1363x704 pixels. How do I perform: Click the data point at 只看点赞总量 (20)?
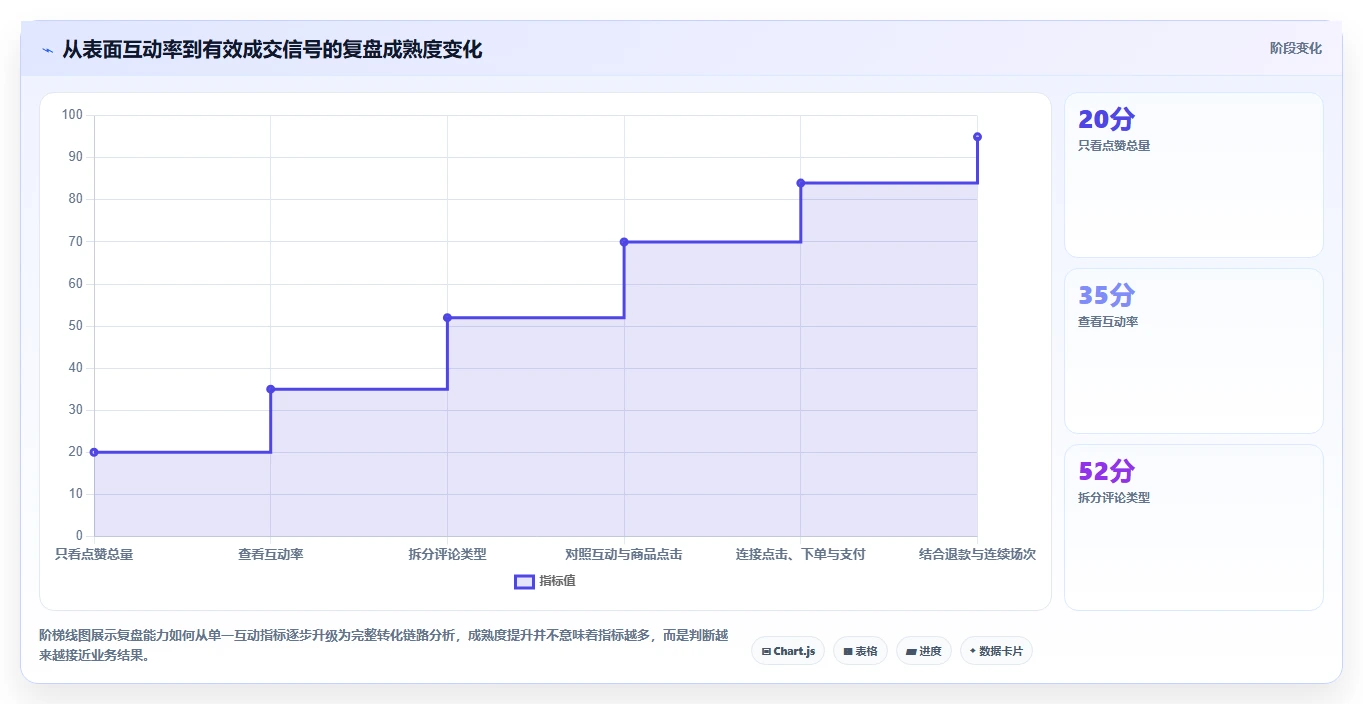pos(94,452)
